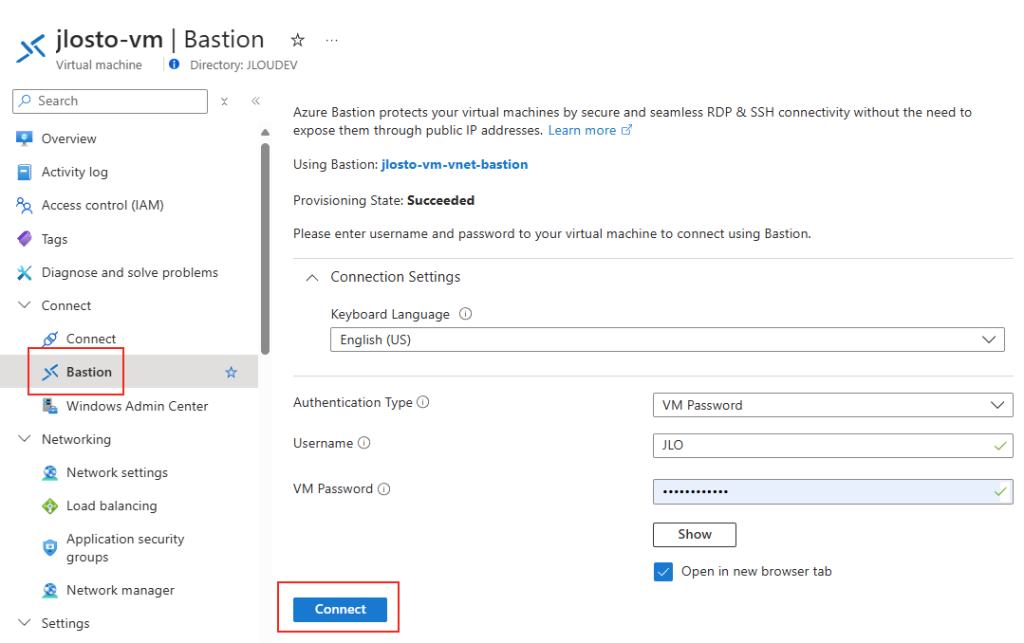The image size is (1024, 643).
Task: Click the Directory info icon
Action: (x=174, y=64)
